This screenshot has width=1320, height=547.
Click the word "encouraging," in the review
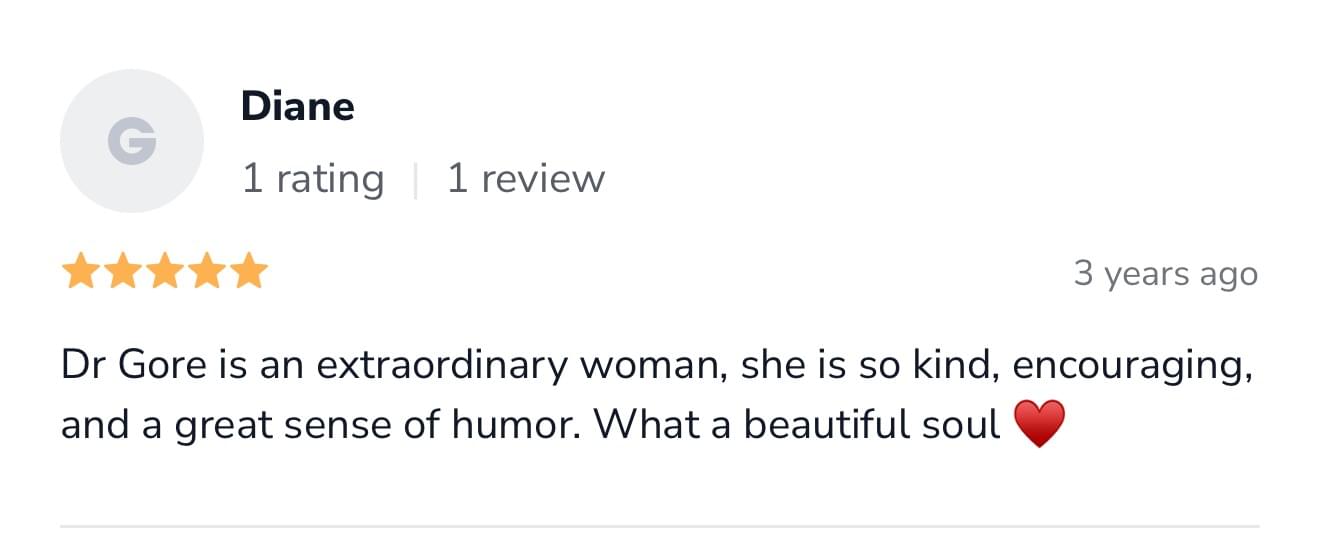(1132, 368)
